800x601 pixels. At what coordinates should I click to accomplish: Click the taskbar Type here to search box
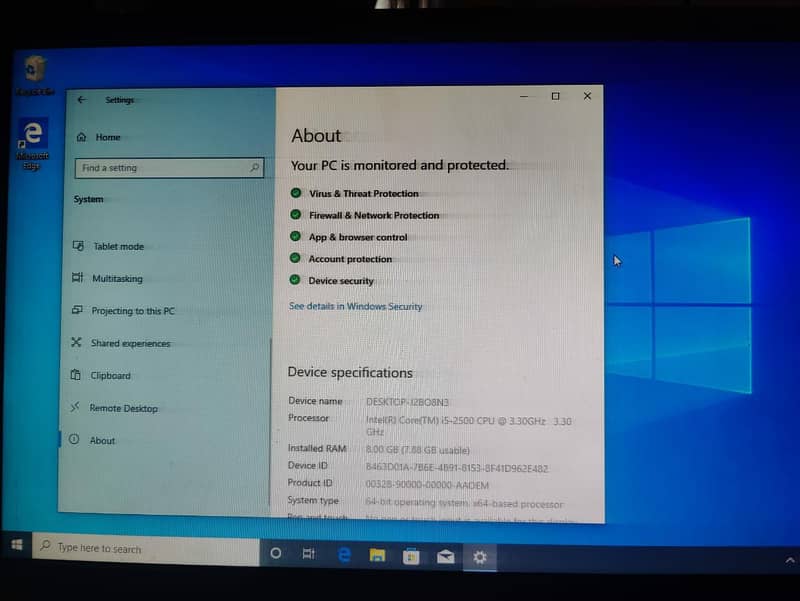(x=146, y=549)
